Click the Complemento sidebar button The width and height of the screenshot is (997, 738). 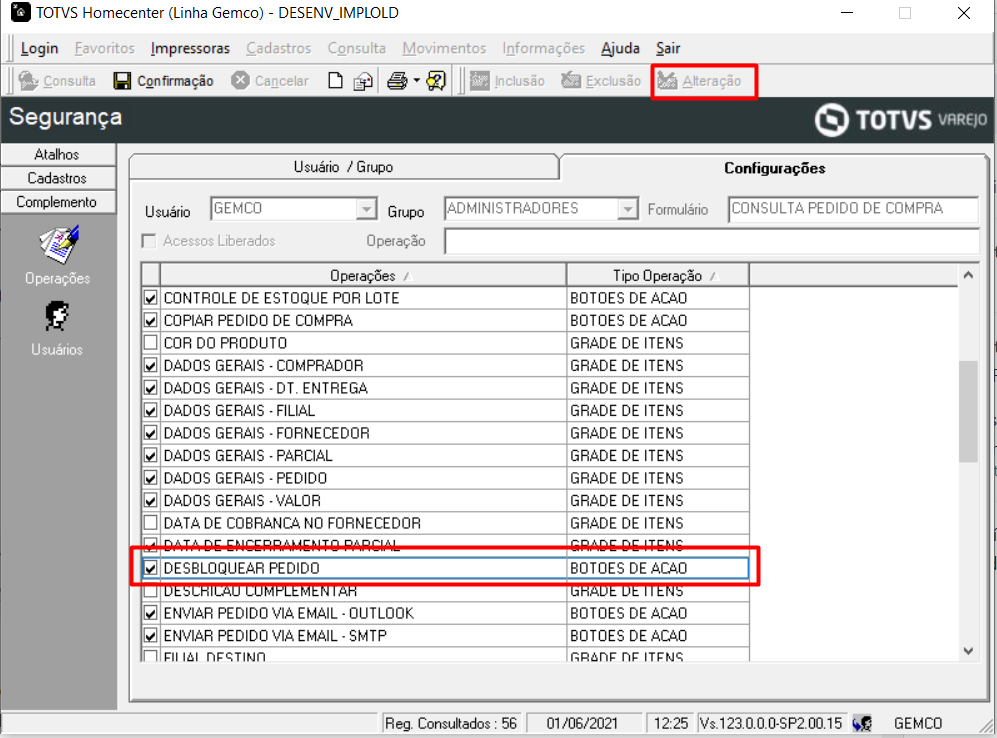click(57, 202)
